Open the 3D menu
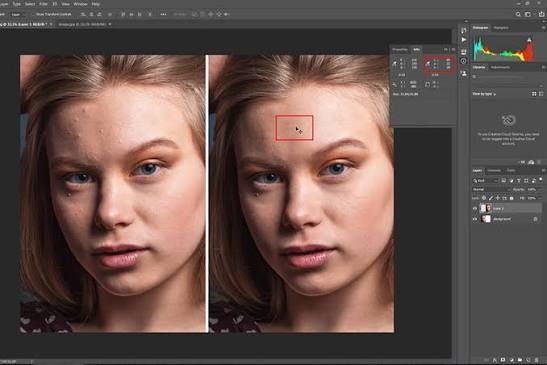The height and width of the screenshot is (365, 547). 55,4
